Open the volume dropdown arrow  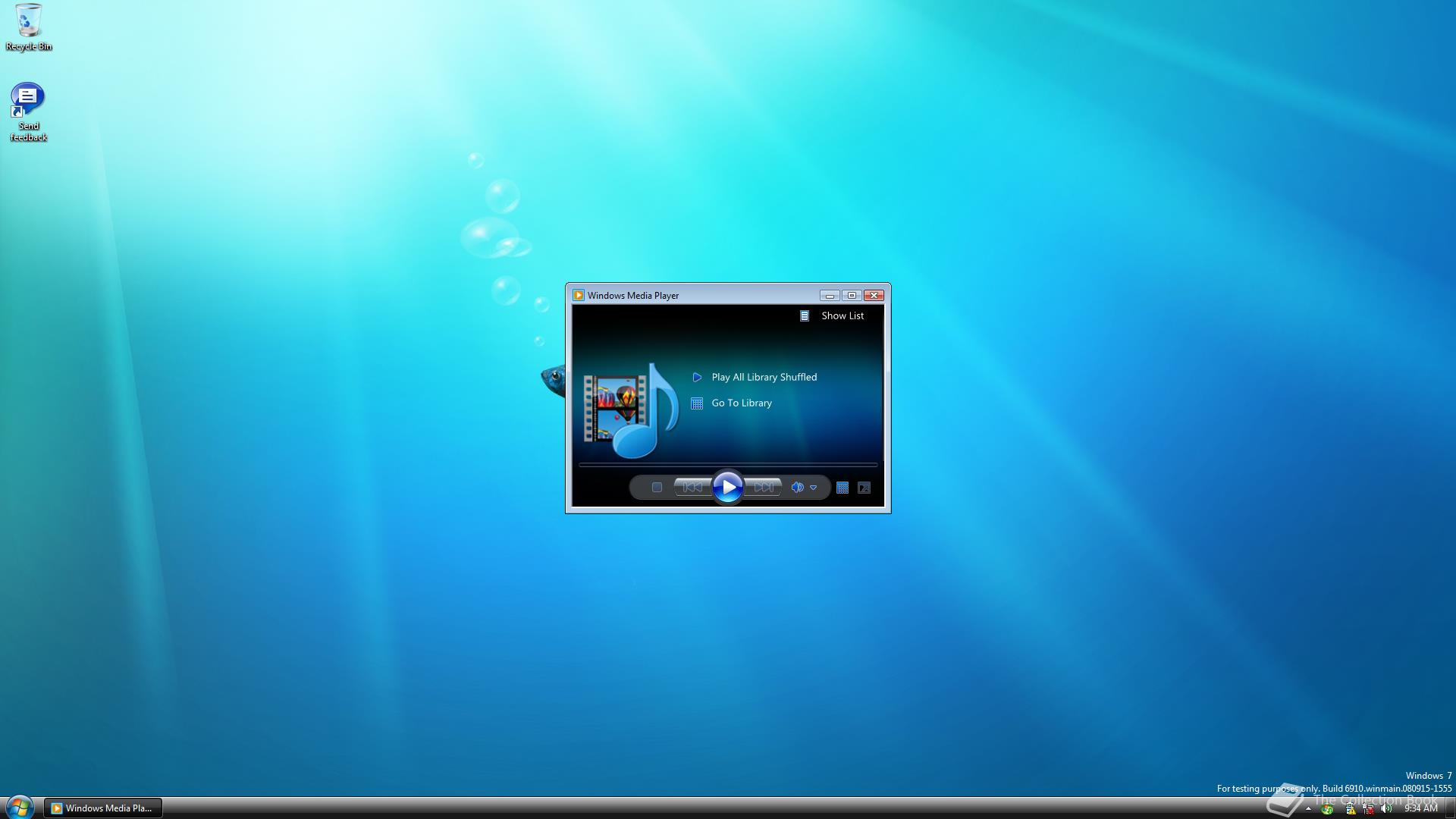coord(813,488)
